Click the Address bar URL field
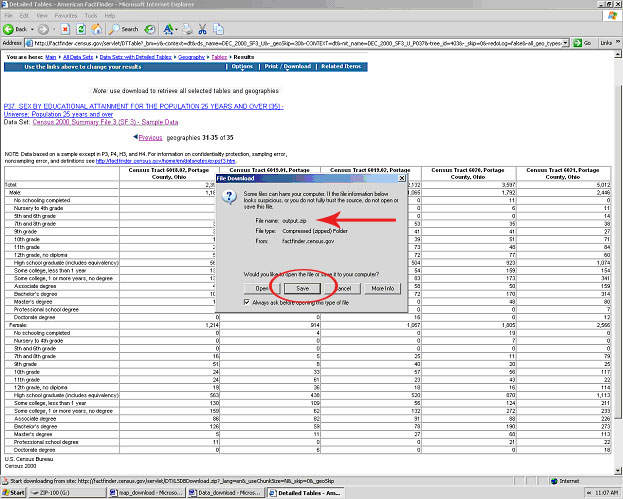The image size is (623, 499). coord(298,43)
